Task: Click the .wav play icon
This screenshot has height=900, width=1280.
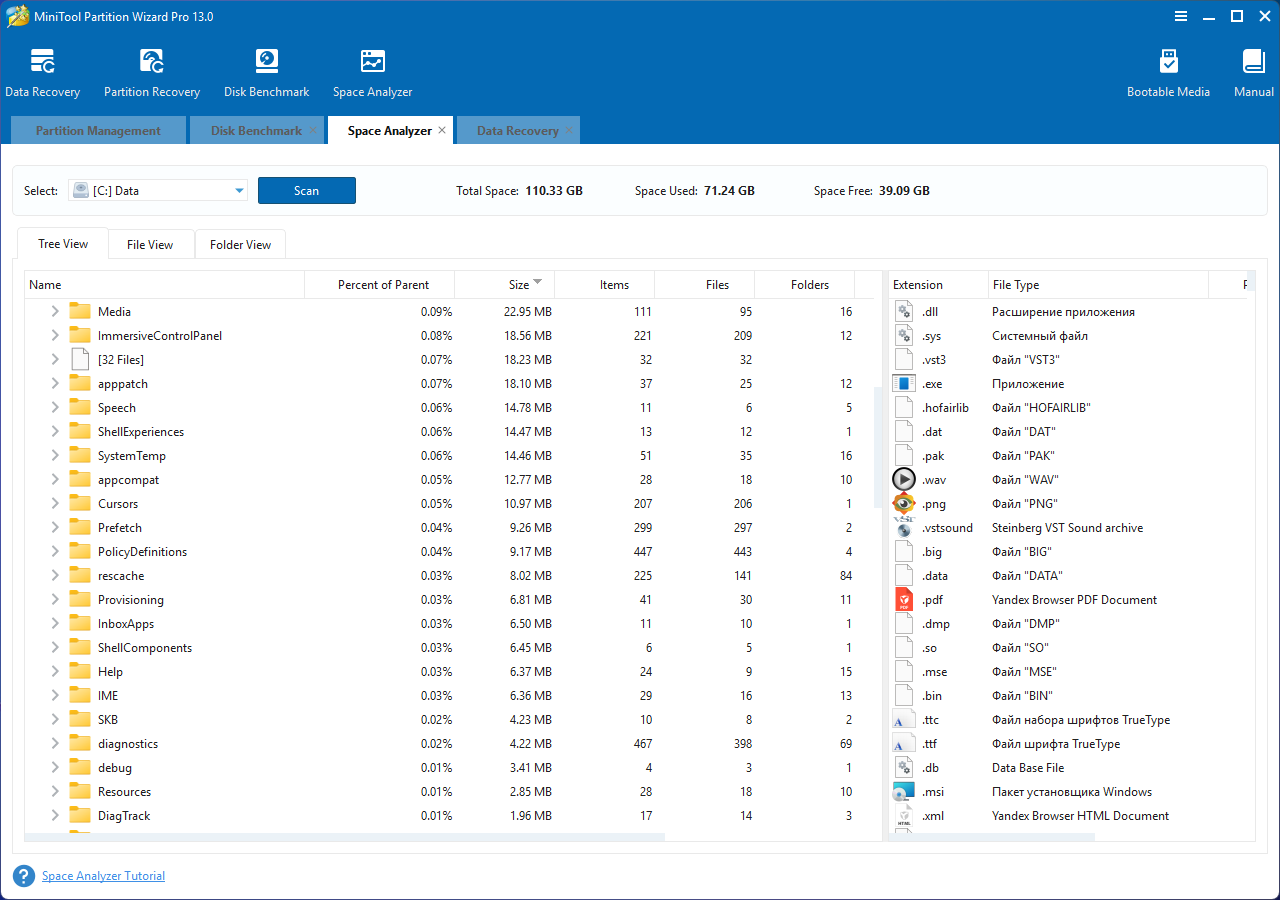Action: [904, 480]
